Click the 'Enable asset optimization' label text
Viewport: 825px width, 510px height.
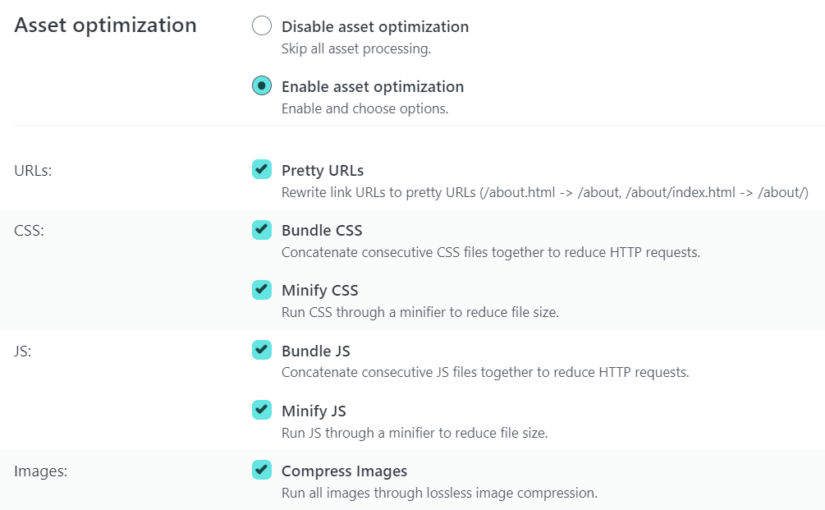[373, 86]
